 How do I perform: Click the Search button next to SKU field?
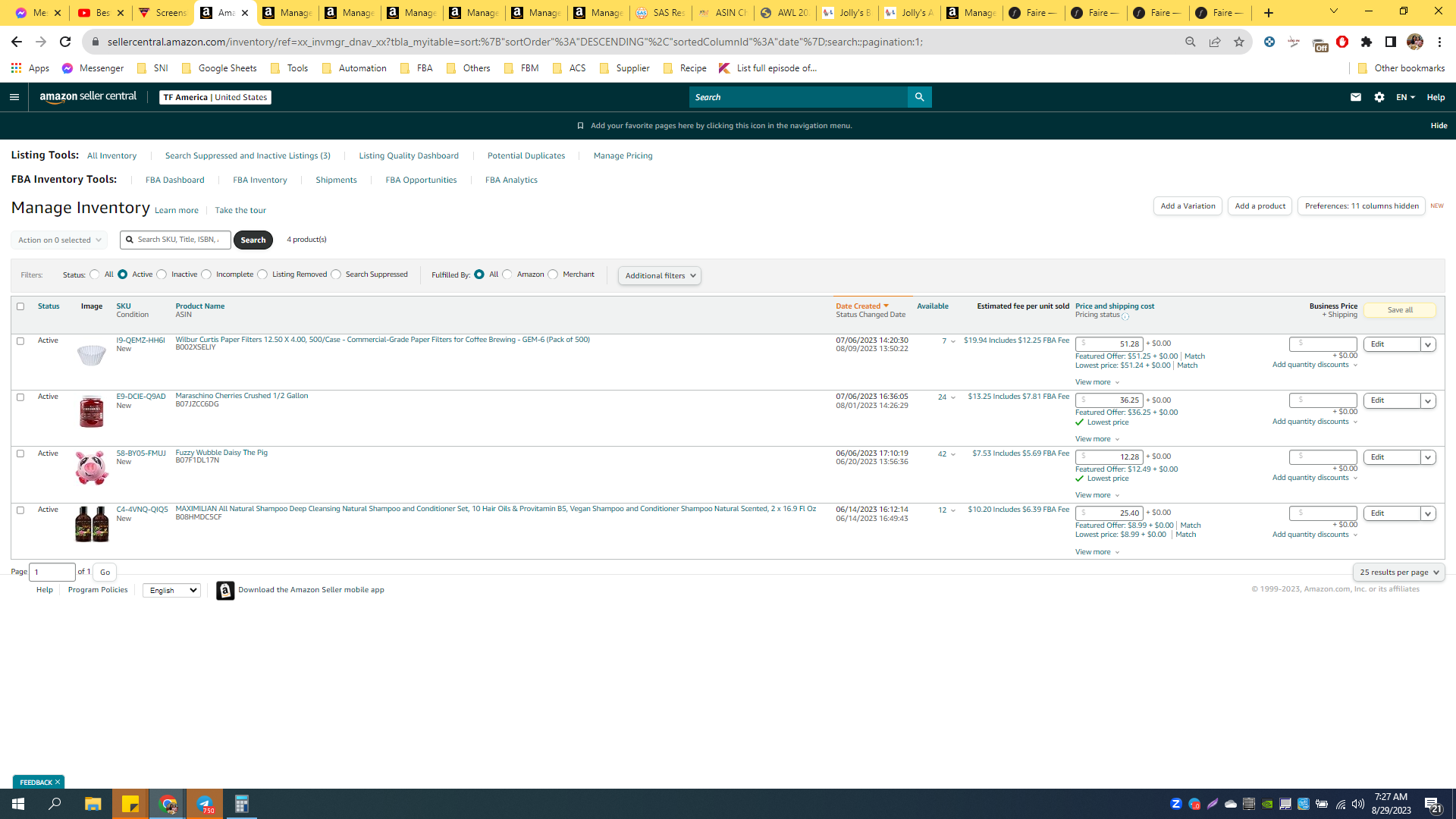[253, 240]
